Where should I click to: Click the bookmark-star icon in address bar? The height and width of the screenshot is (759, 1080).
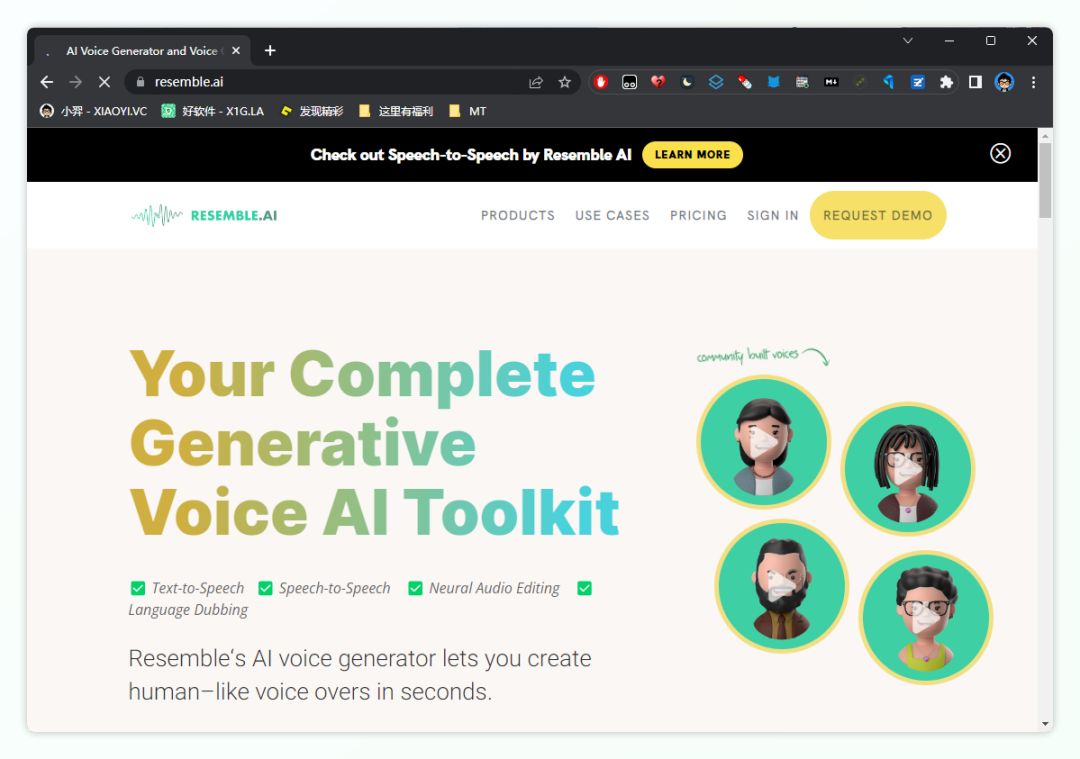(x=565, y=82)
